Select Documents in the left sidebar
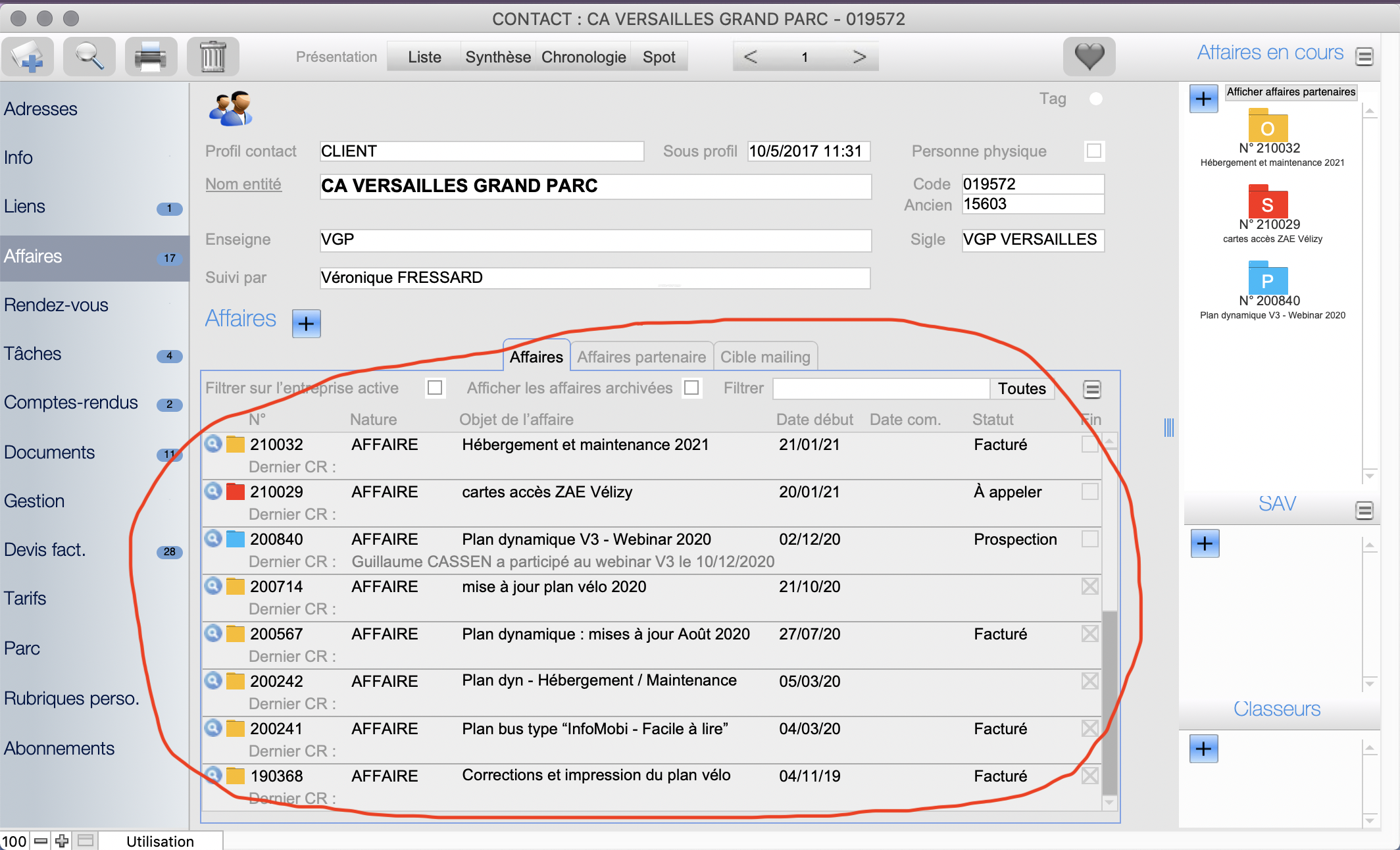 [49, 453]
